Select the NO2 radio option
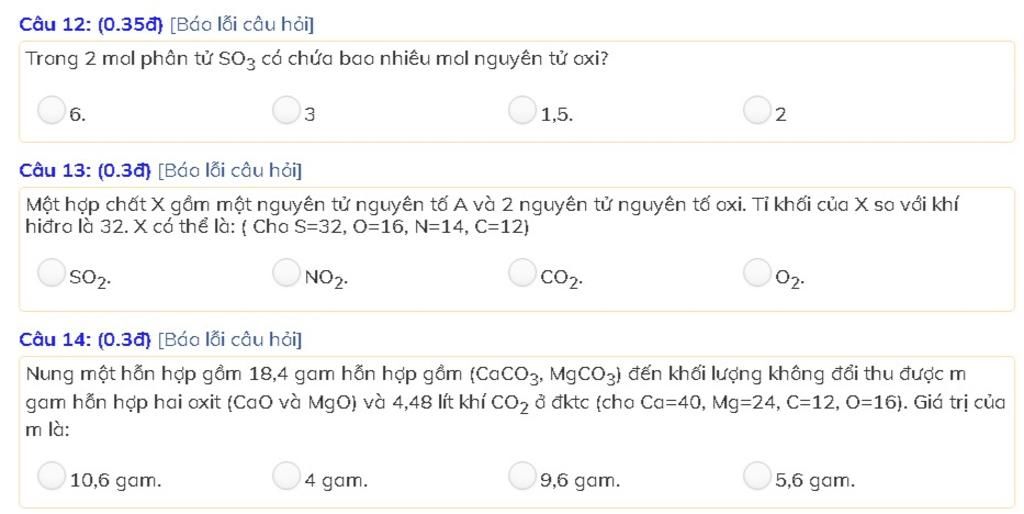 pyautogui.click(x=286, y=273)
